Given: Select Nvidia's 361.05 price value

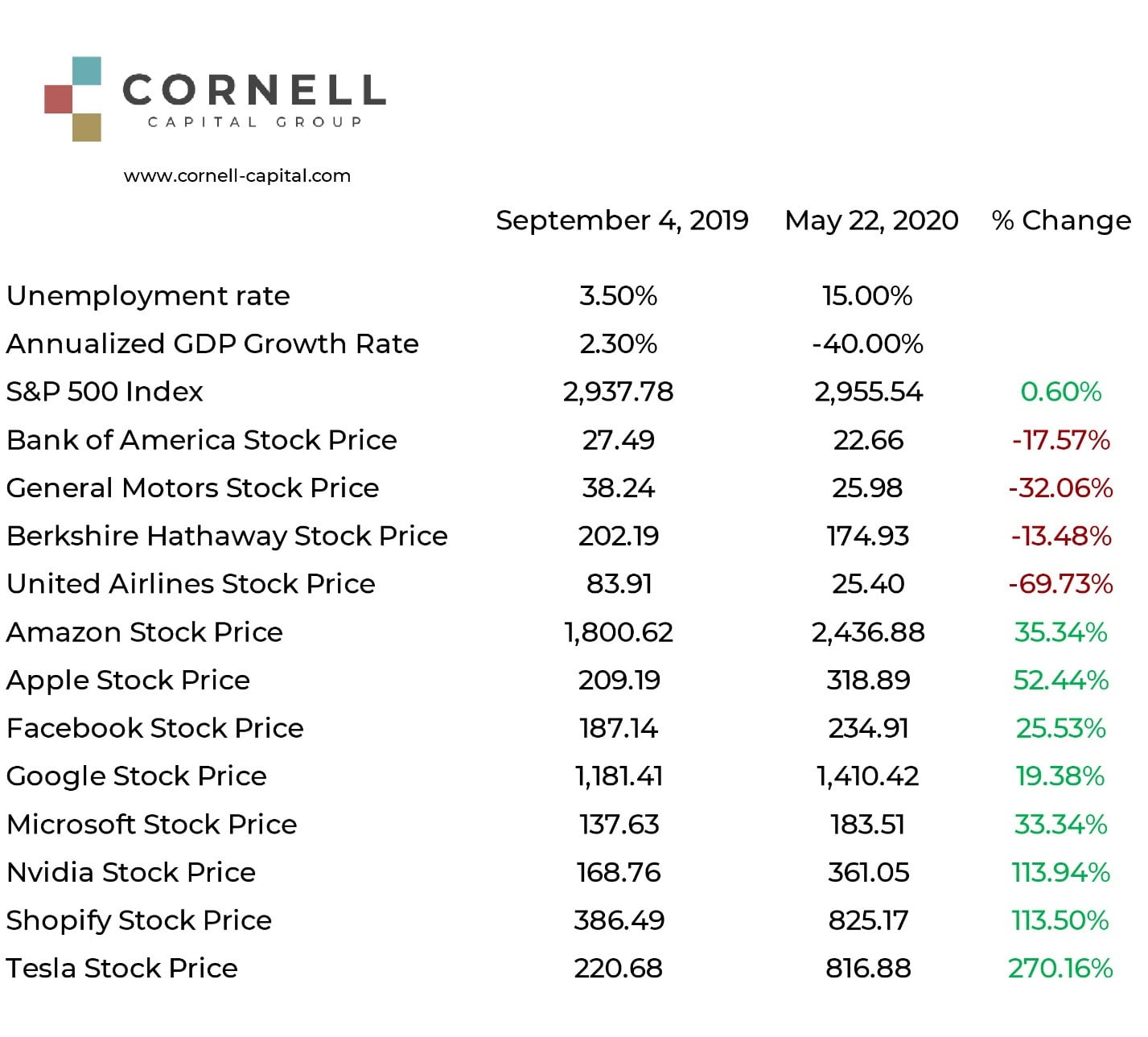Looking at the screenshot, I should coord(868,872).
